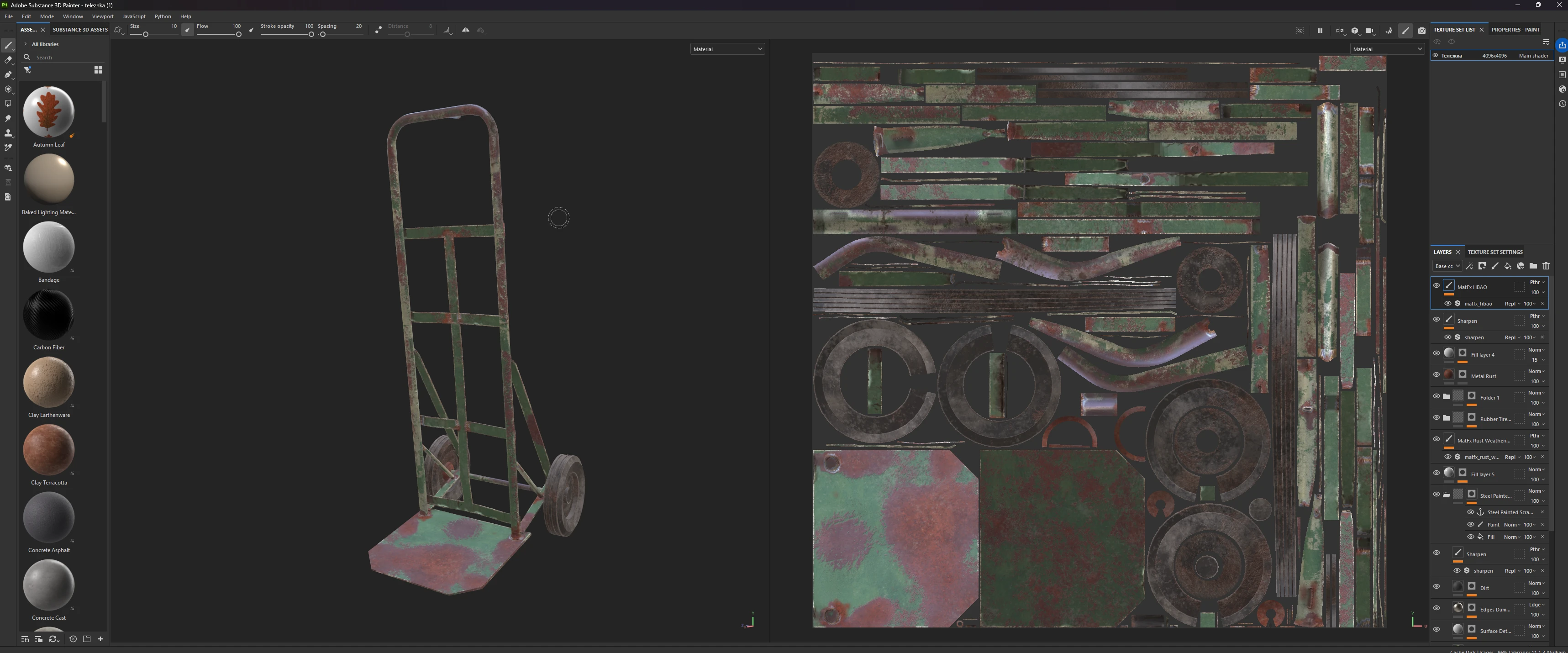Select the Smudge tool

[8, 118]
